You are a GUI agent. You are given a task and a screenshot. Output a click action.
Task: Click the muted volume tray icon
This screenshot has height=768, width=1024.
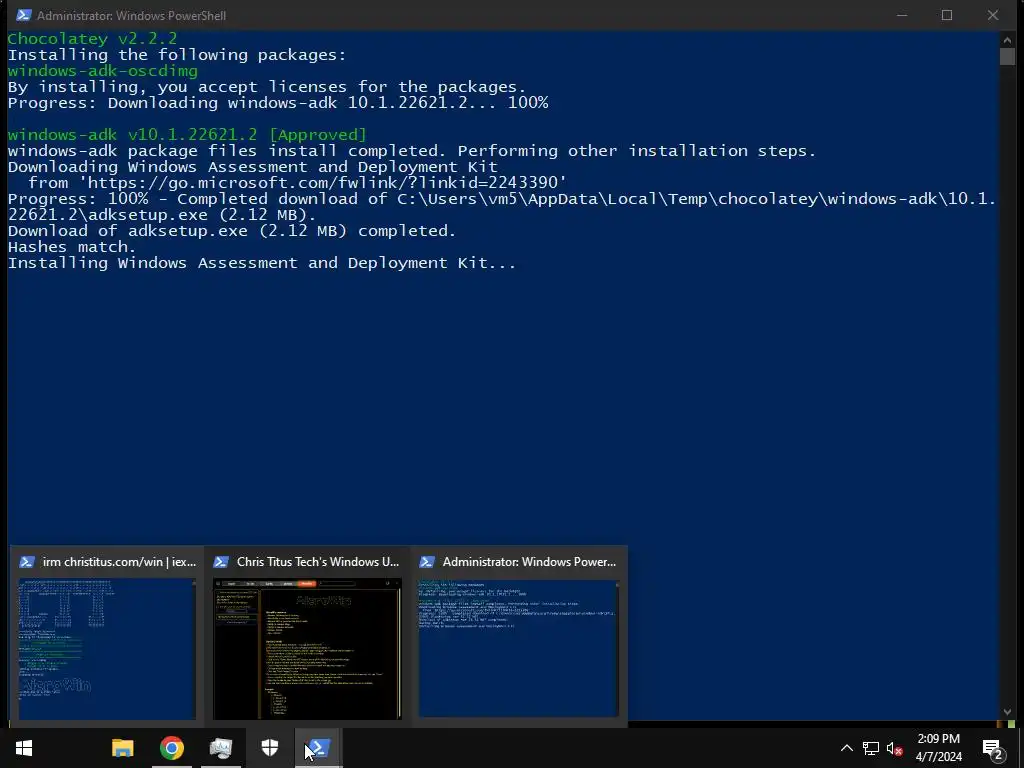click(894, 748)
